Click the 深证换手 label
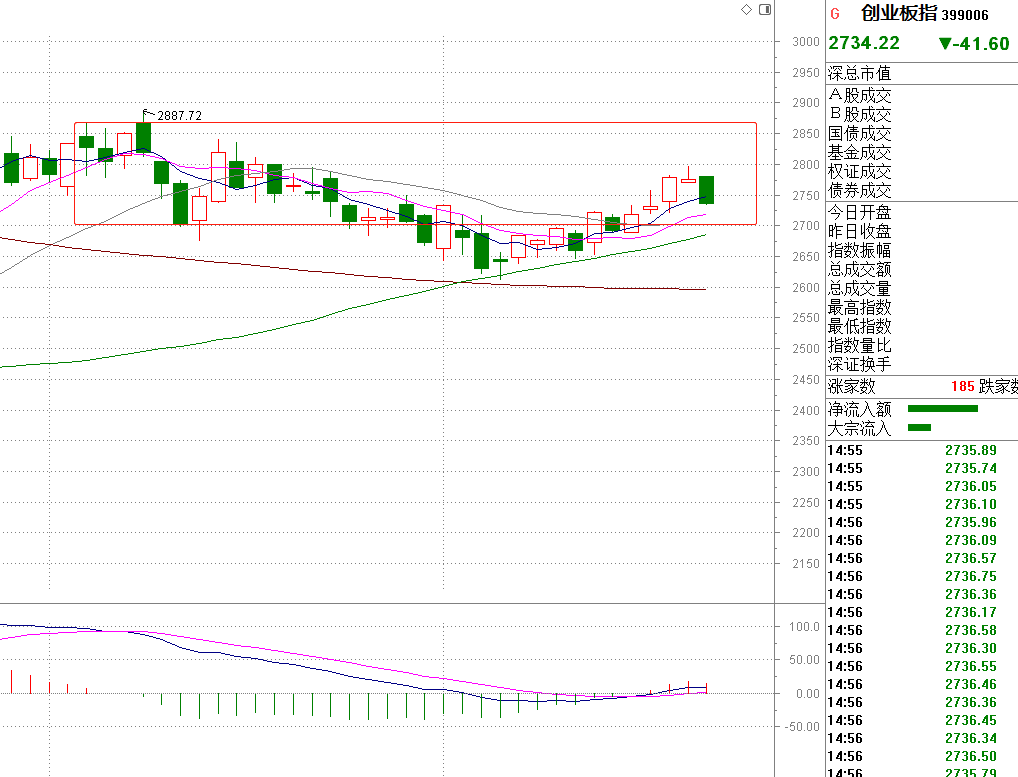Image resolution: width=1018 pixels, height=777 pixels. [x=860, y=364]
